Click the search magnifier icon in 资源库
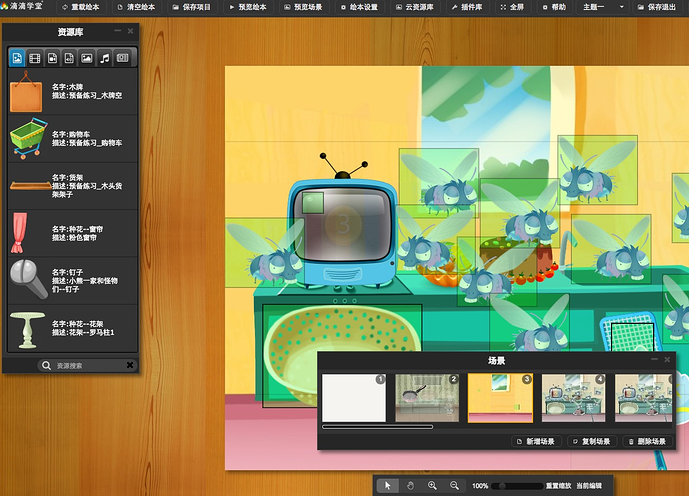The image size is (689, 496). coord(46,365)
